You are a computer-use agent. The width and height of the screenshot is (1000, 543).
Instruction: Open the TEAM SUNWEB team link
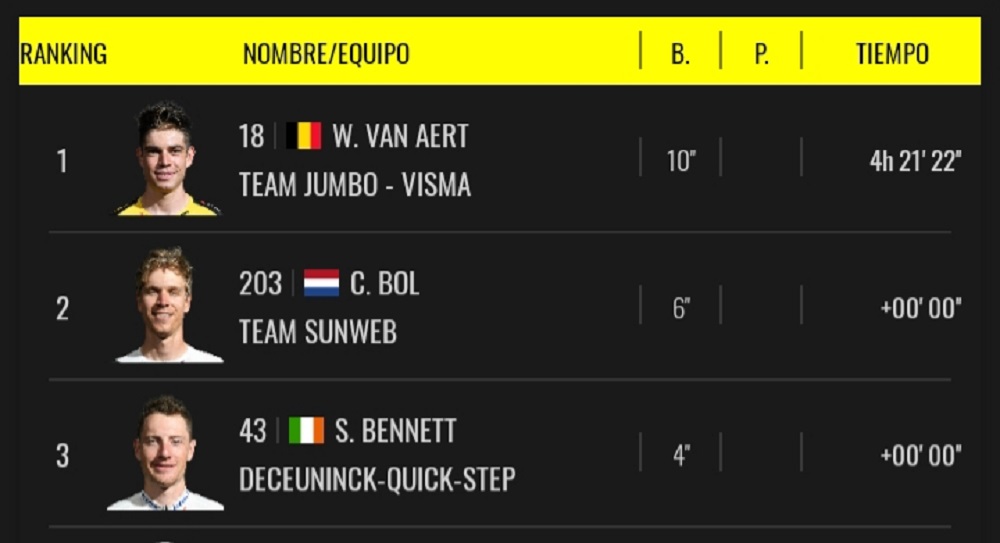317,332
